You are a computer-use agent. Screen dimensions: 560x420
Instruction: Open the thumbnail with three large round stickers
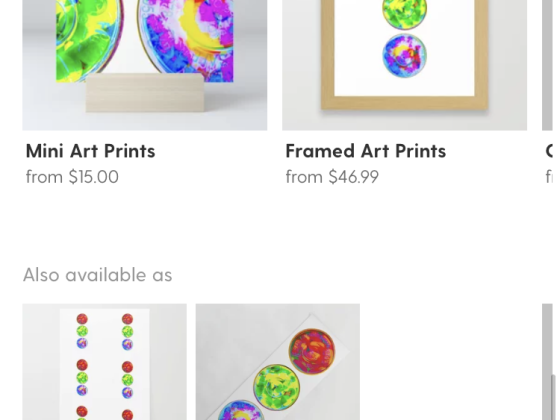click(278, 362)
